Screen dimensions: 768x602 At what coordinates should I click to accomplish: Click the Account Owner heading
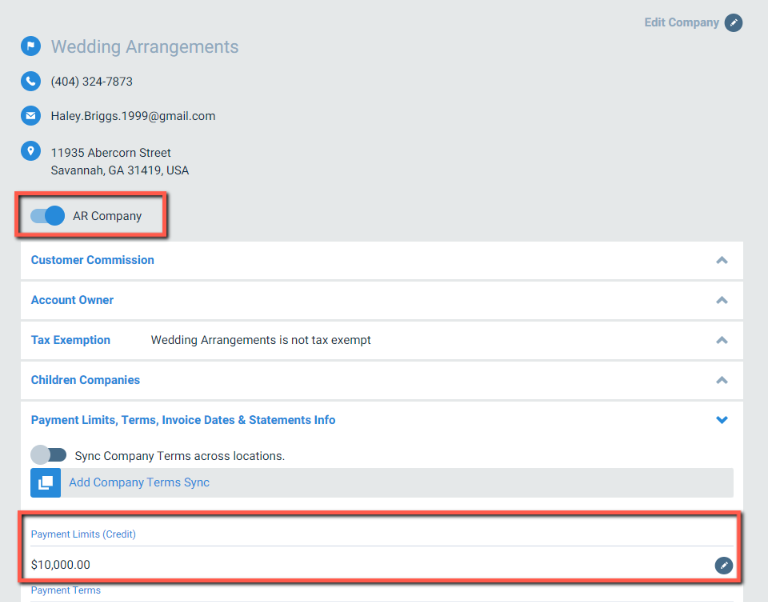(x=72, y=300)
